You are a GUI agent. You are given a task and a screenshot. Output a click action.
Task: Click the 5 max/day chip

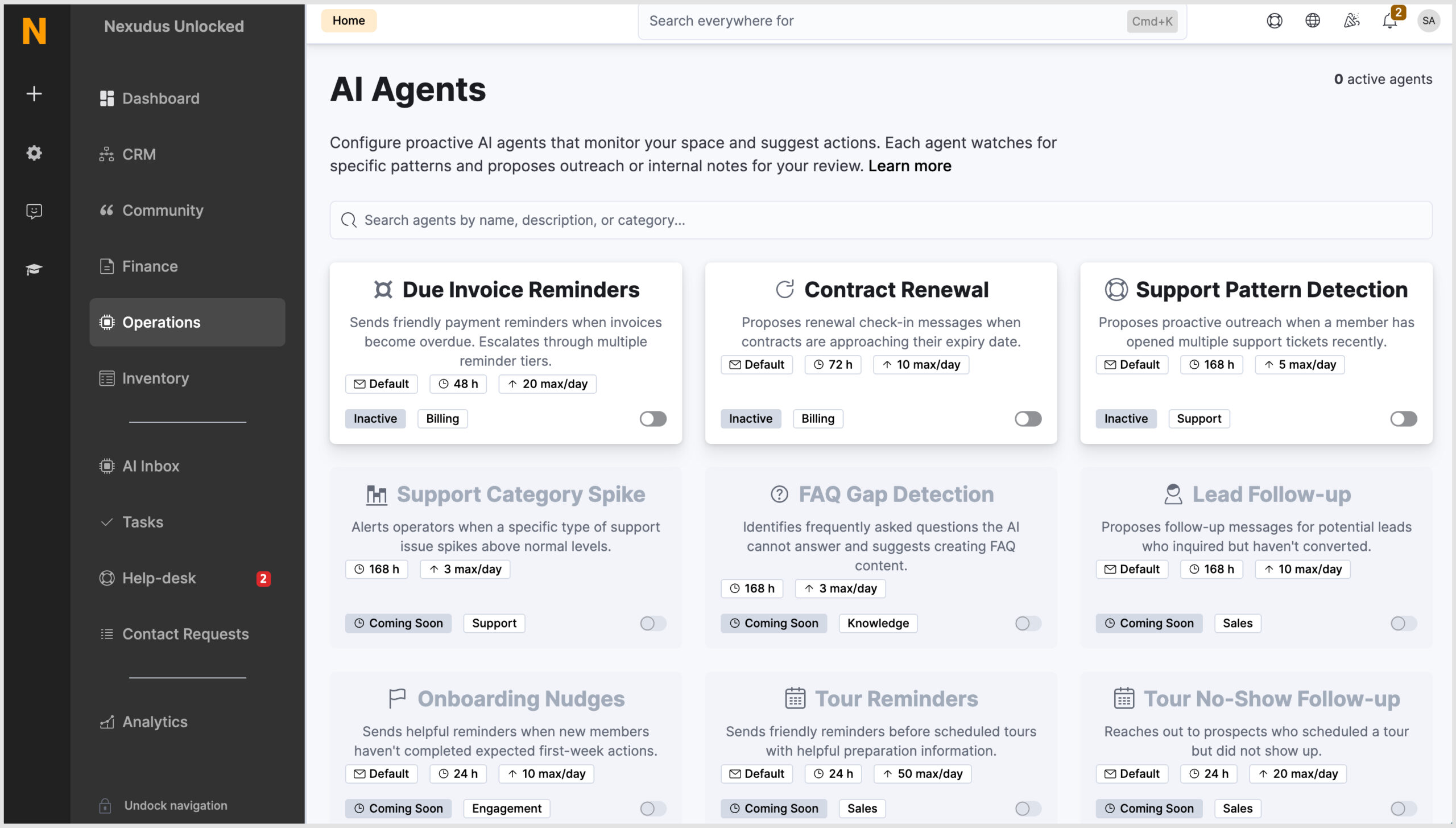click(x=1300, y=365)
